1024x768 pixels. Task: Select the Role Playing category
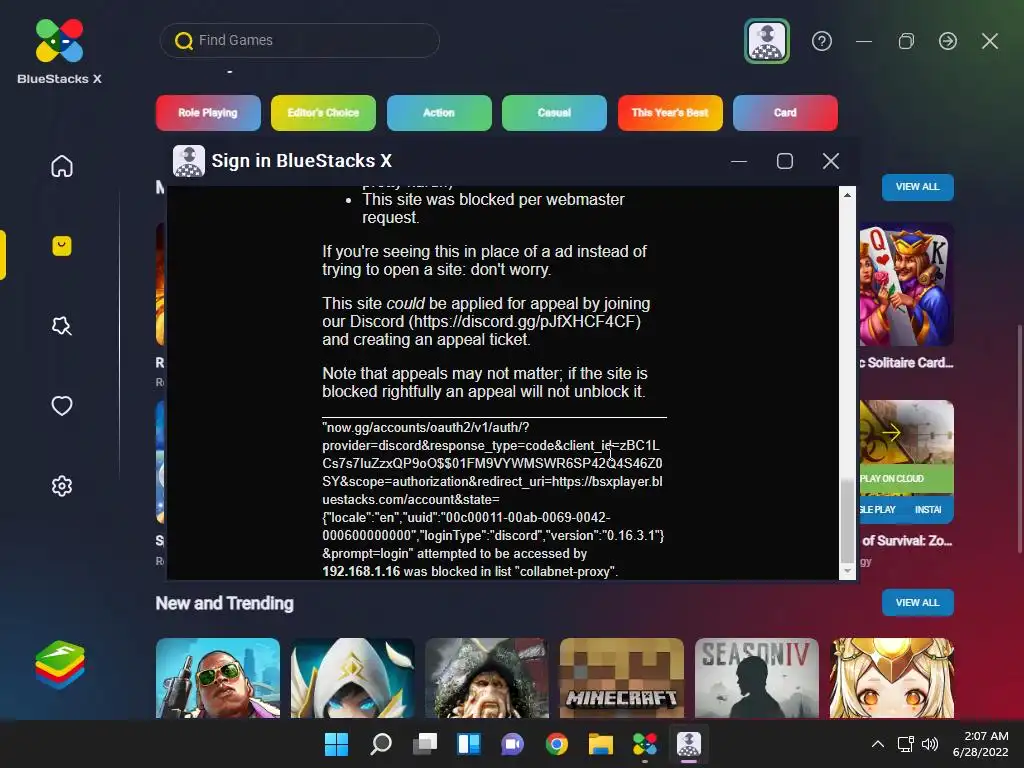pos(208,112)
